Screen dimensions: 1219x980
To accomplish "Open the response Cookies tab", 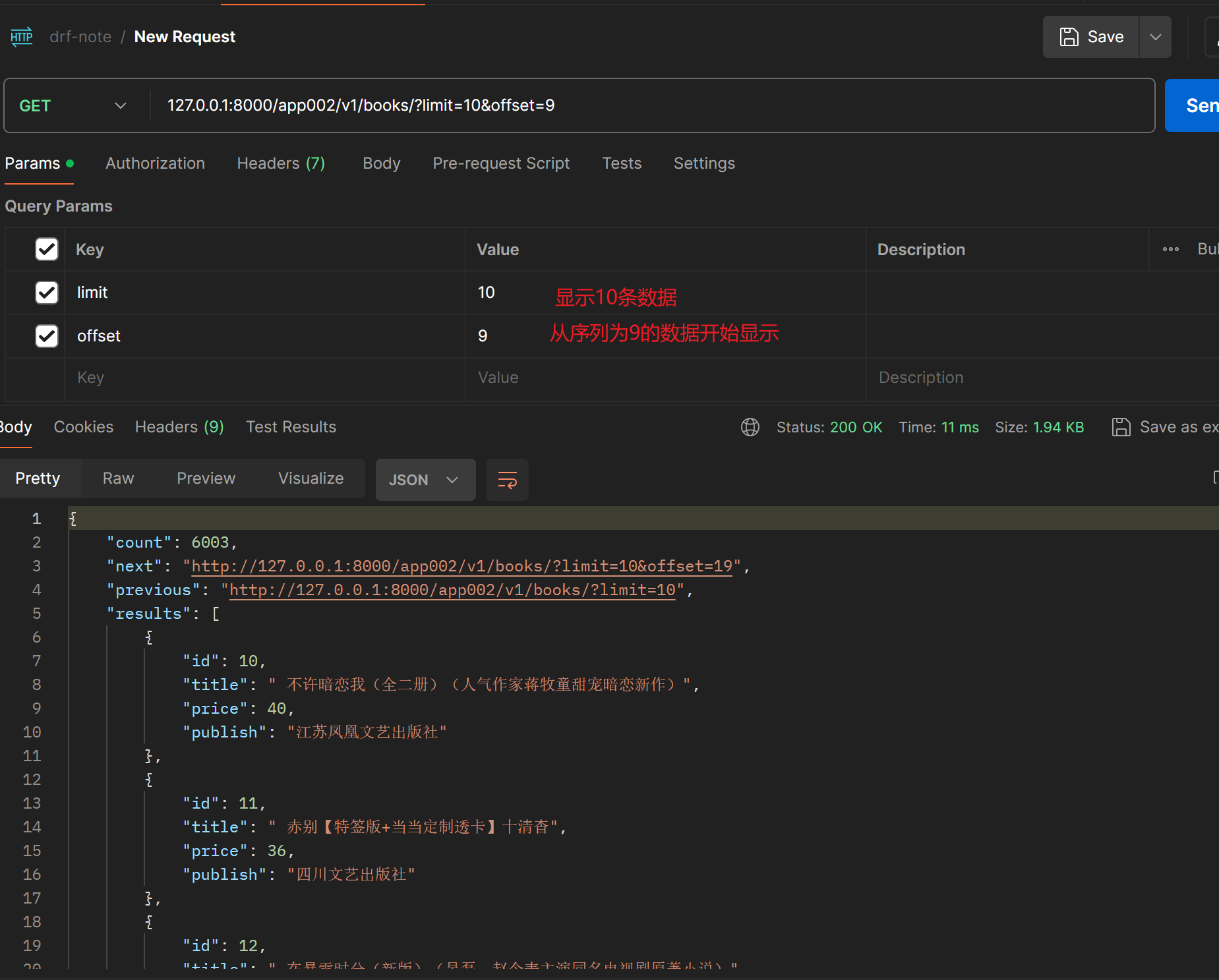I will (x=84, y=427).
